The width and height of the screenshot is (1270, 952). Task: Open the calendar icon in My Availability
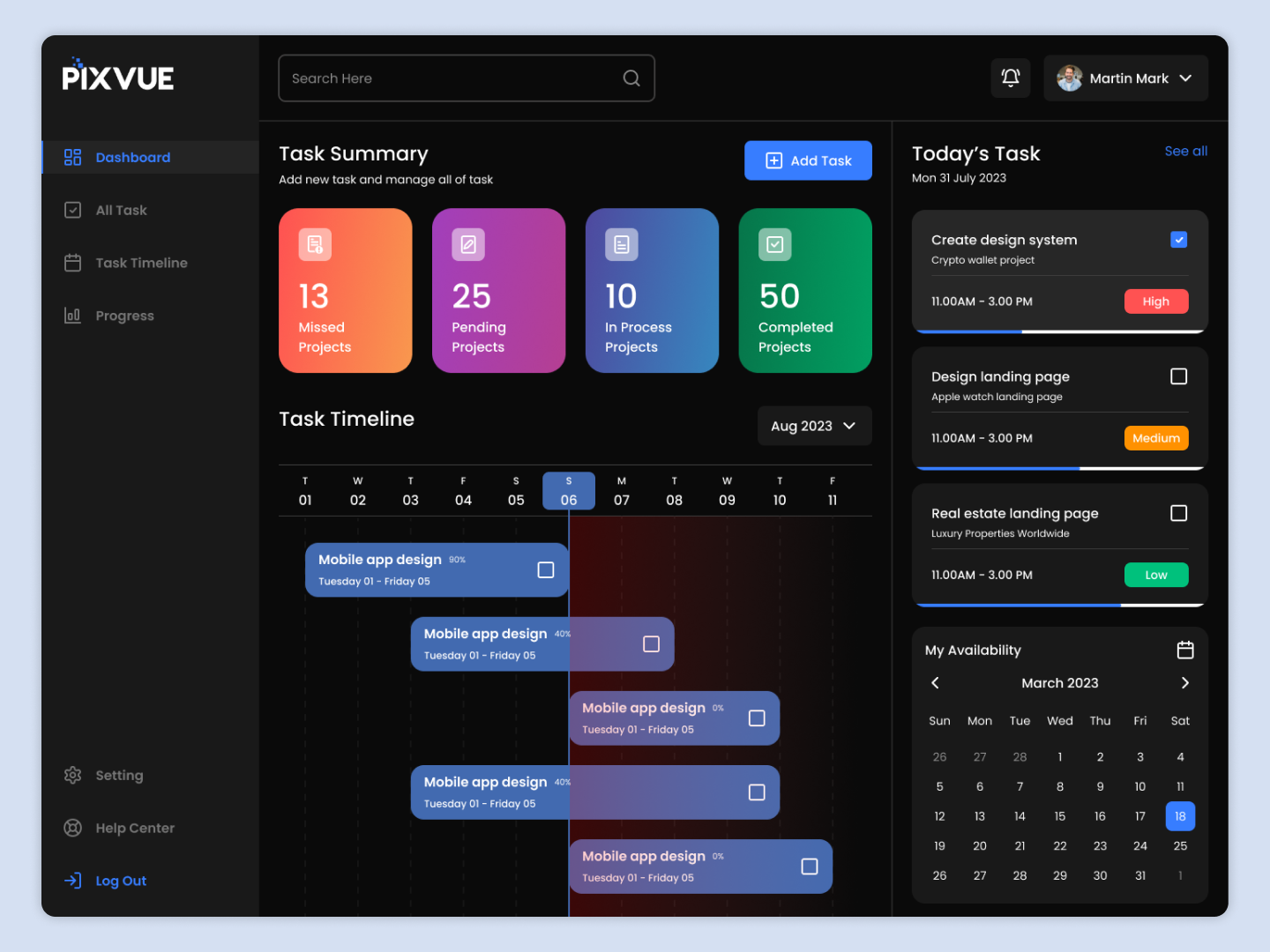(1185, 650)
